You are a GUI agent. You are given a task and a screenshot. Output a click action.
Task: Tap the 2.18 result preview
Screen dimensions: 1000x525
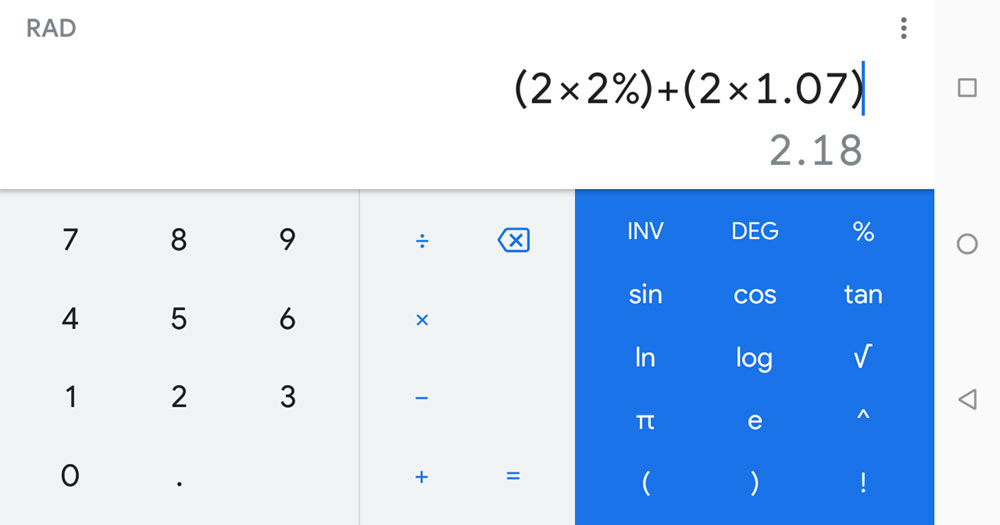click(816, 151)
